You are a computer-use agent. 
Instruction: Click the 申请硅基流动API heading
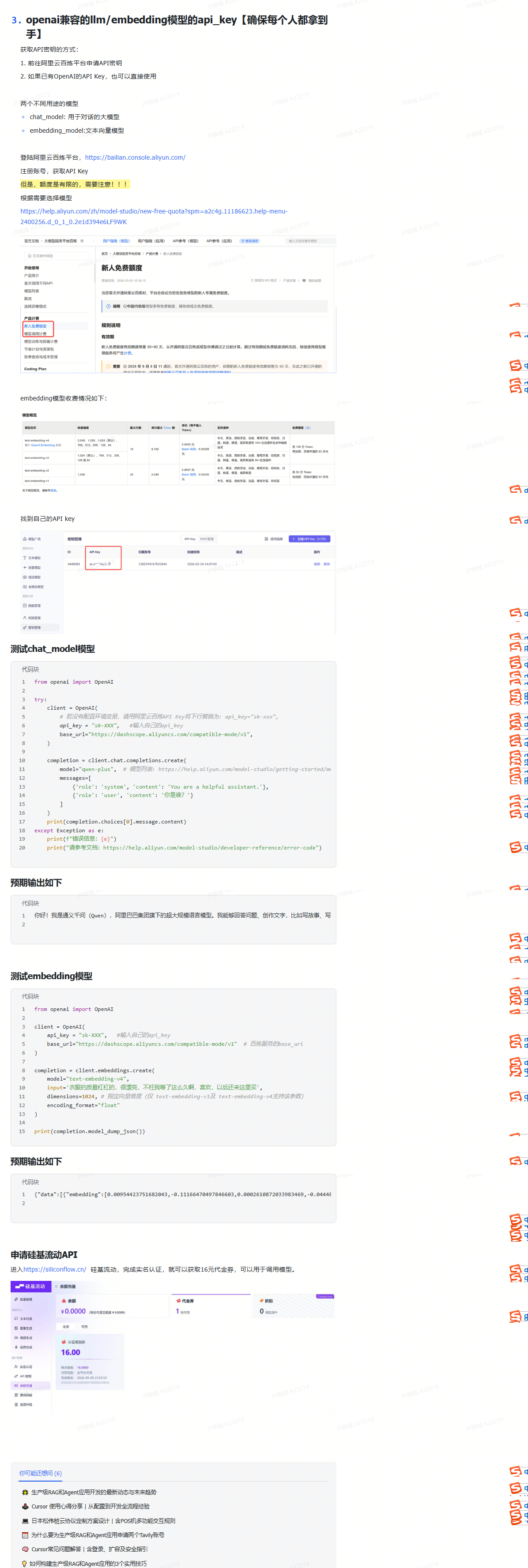coord(44,1254)
